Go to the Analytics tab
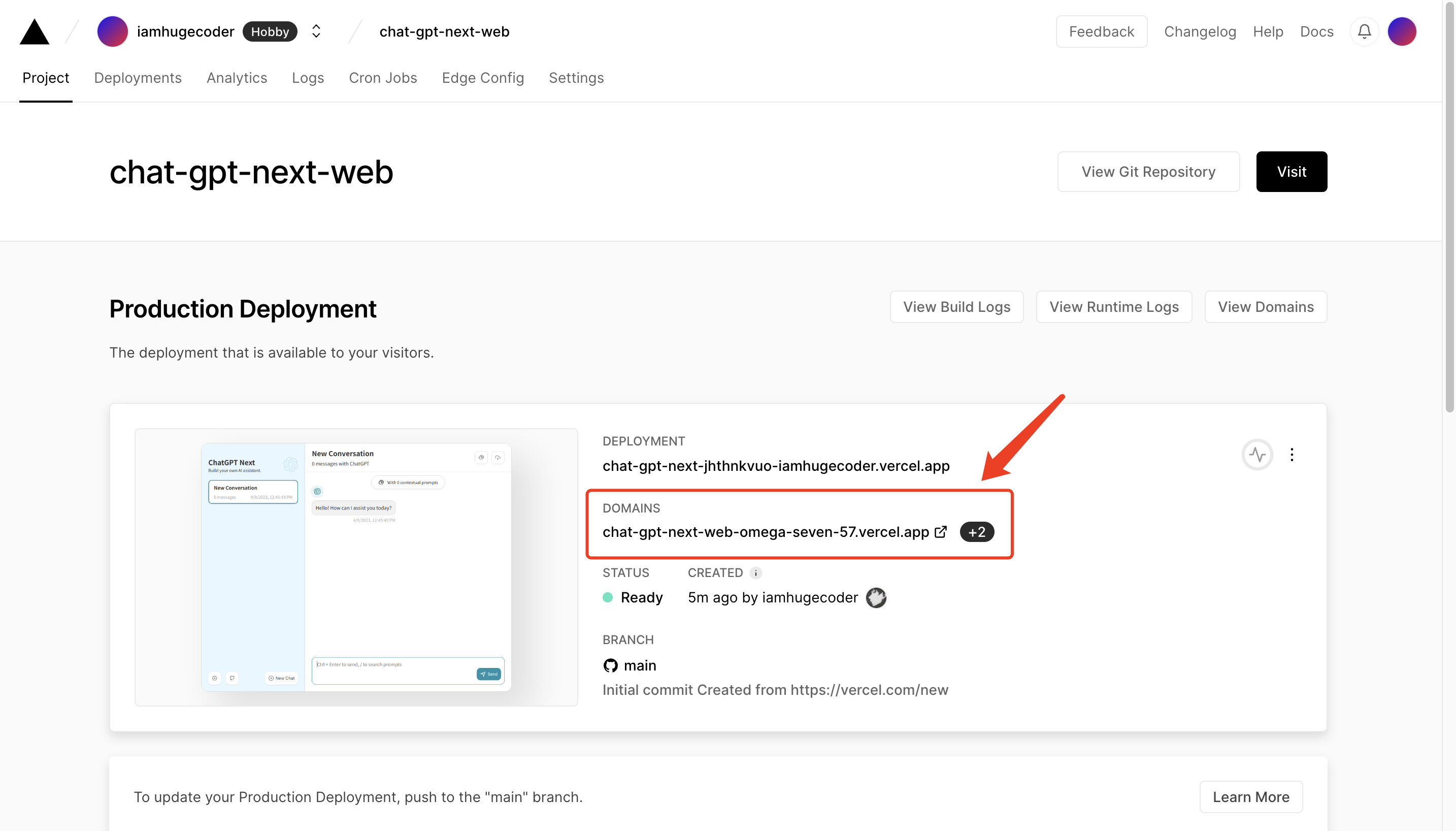The width and height of the screenshot is (1456, 831). click(237, 78)
